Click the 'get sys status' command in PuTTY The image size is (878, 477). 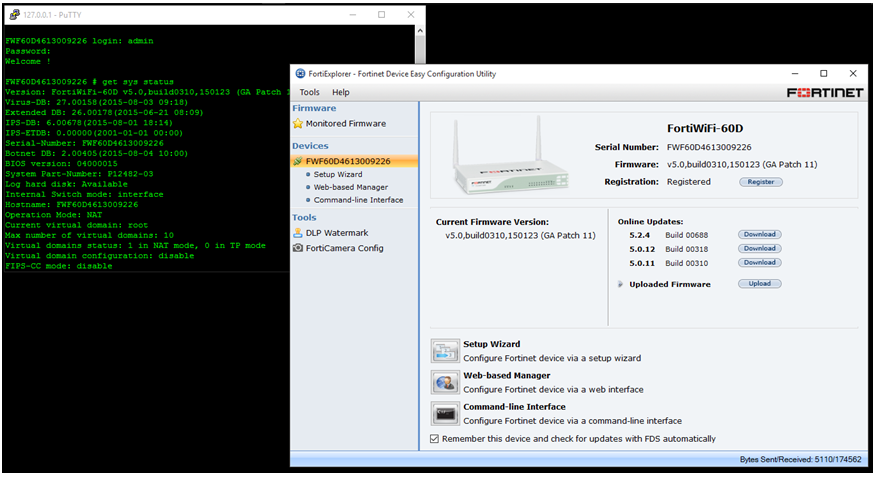coord(138,82)
